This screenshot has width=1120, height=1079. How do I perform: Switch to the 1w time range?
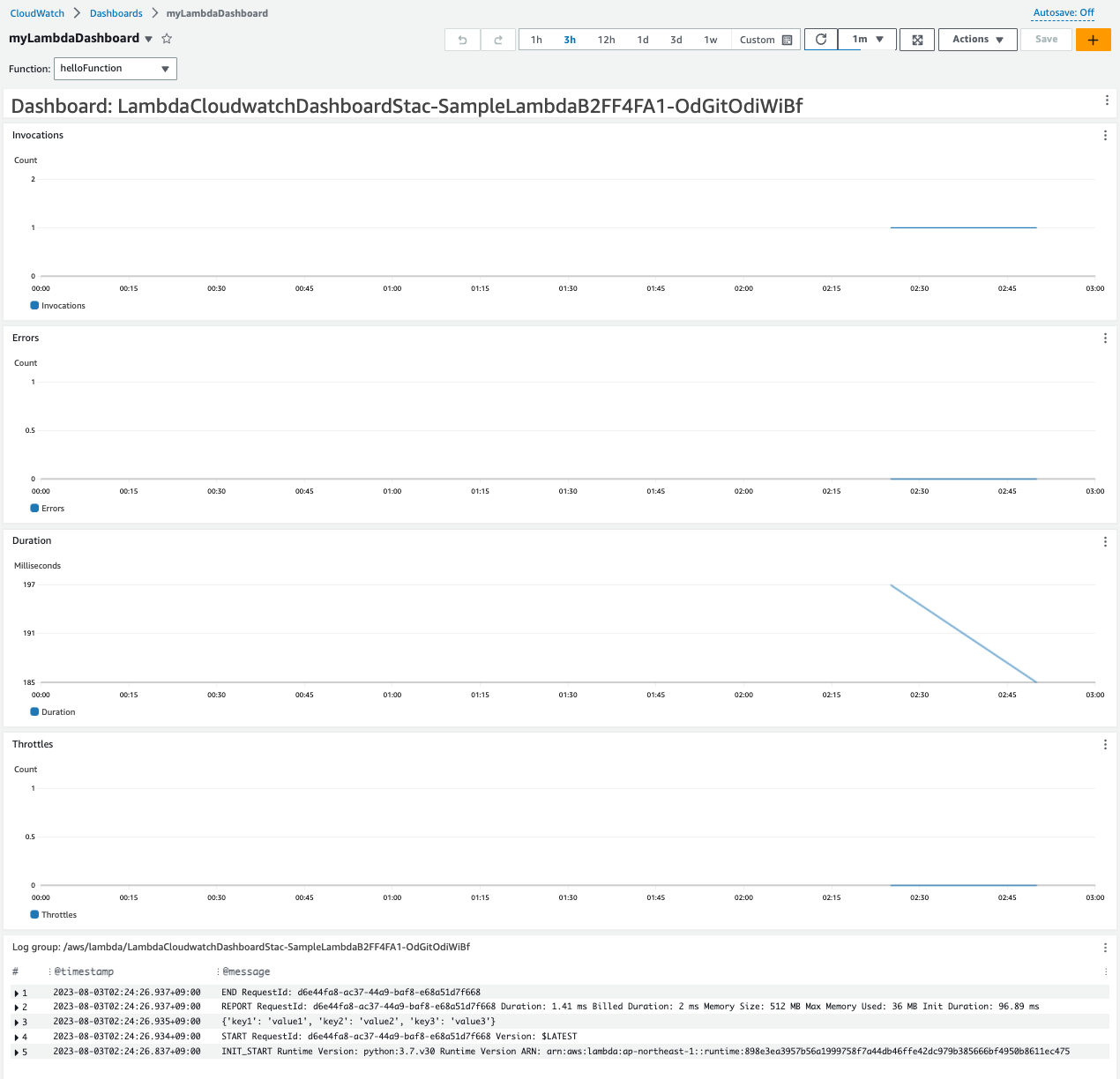pyautogui.click(x=711, y=39)
